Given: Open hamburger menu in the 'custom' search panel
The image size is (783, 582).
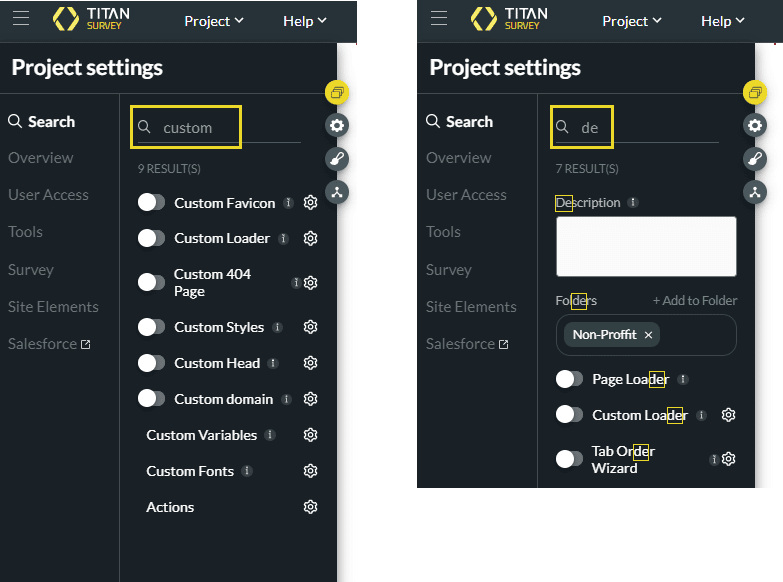Looking at the screenshot, I should [x=20, y=19].
